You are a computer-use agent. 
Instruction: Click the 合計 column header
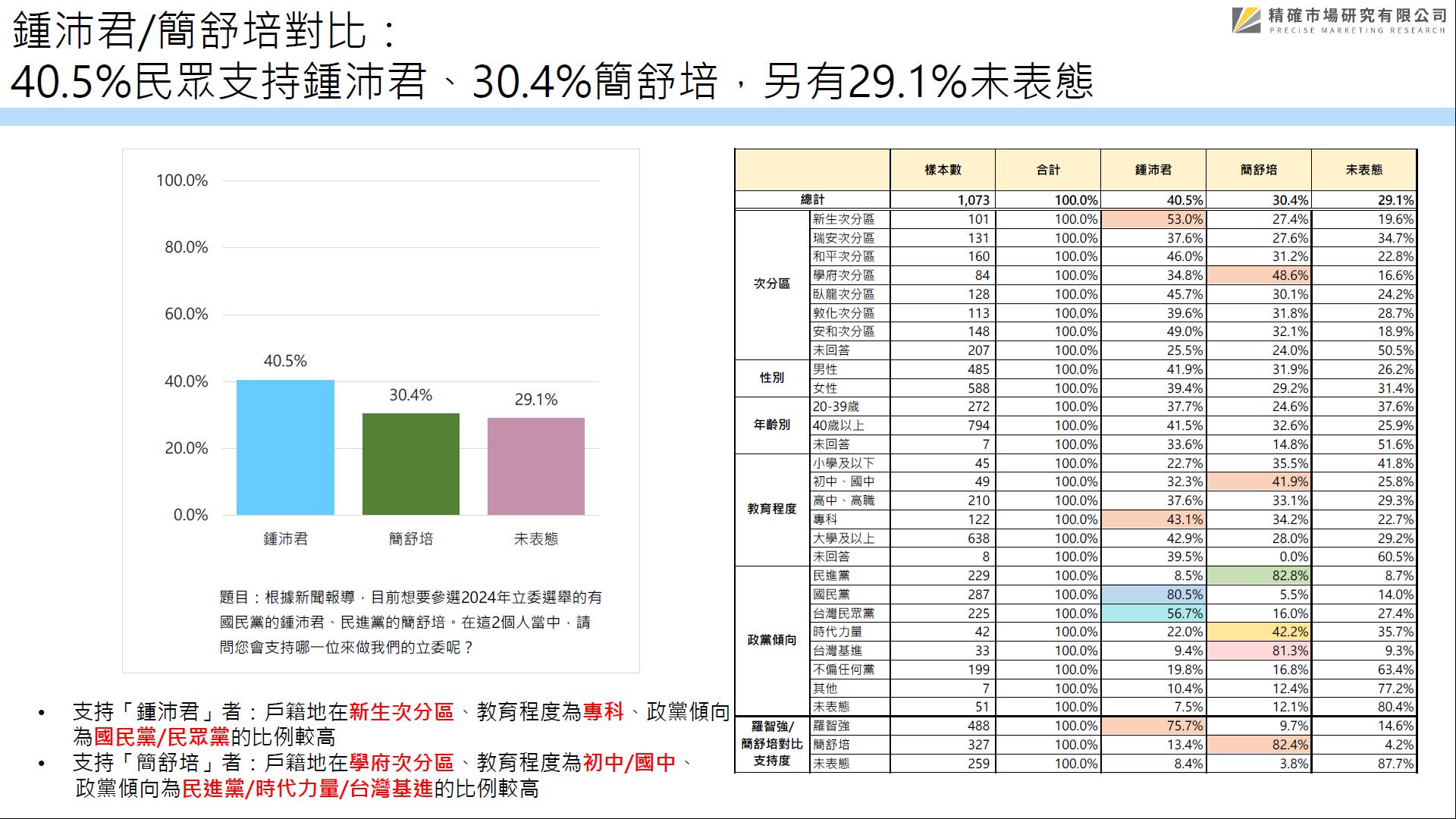tap(1048, 170)
